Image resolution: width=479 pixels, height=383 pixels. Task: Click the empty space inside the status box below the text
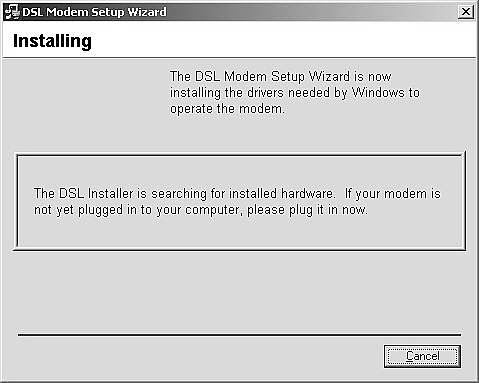point(240,233)
